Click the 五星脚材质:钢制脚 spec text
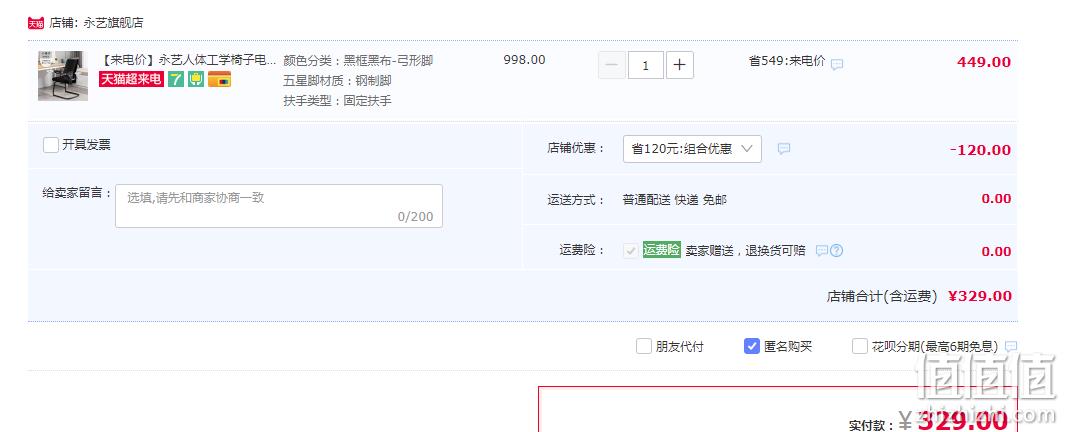 337,81
